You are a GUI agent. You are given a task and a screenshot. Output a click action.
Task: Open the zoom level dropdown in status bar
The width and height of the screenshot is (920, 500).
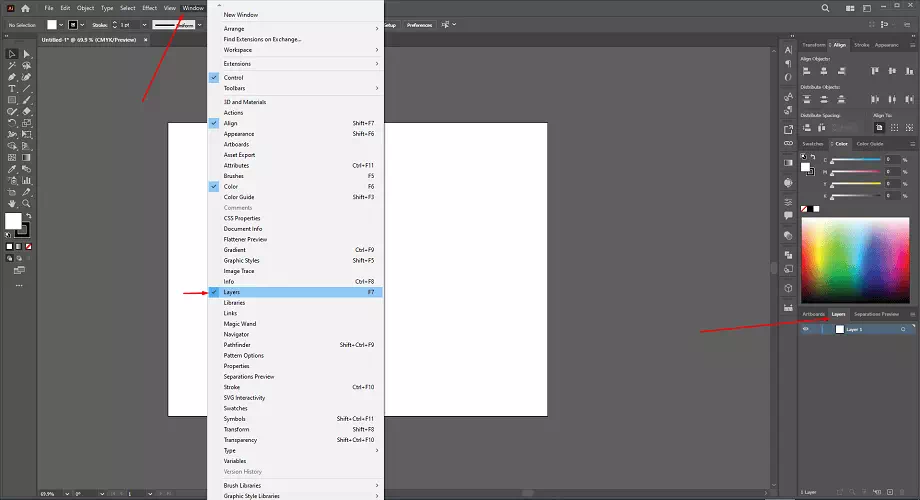[67, 494]
